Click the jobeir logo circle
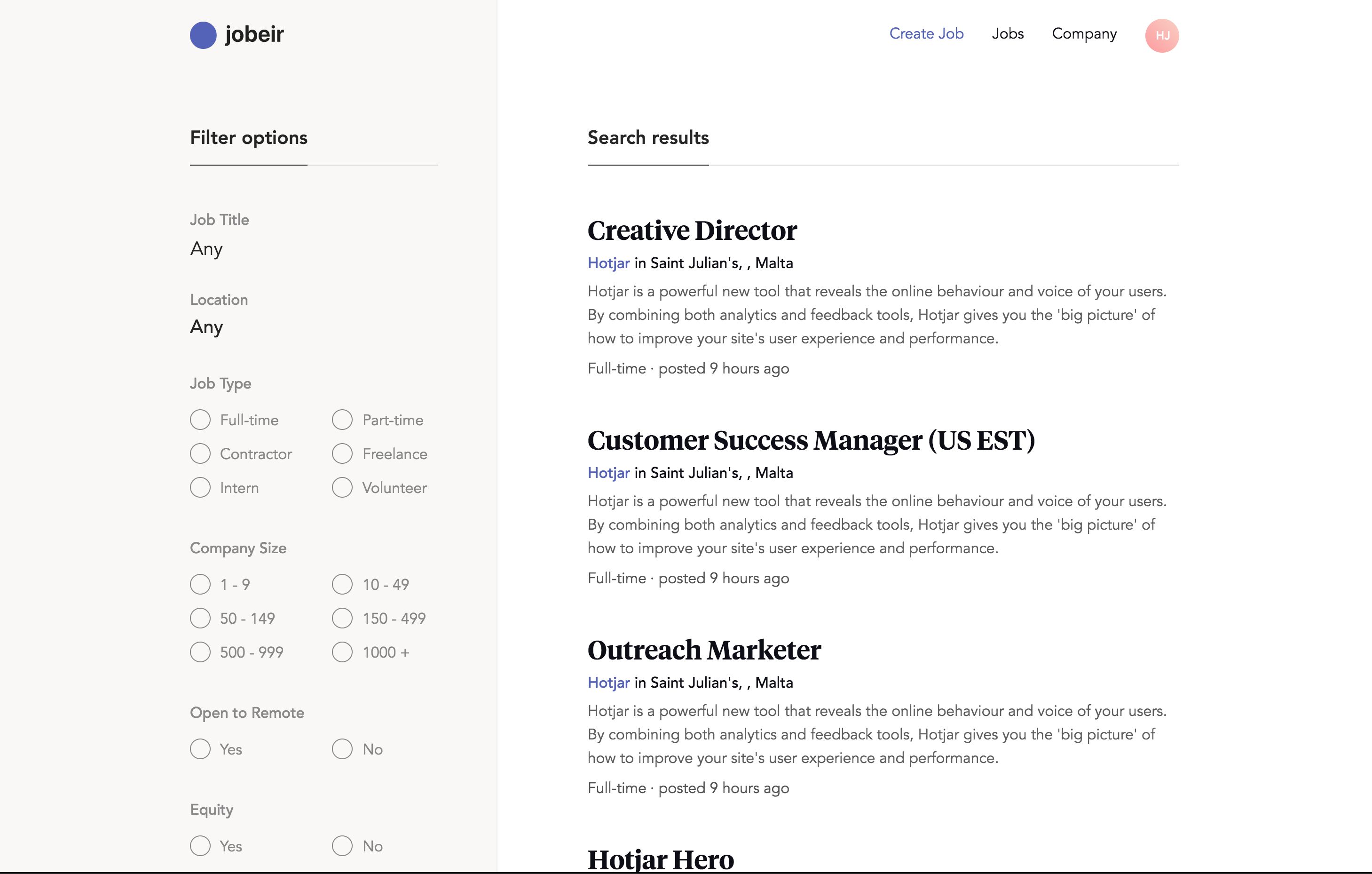 [x=203, y=35]
